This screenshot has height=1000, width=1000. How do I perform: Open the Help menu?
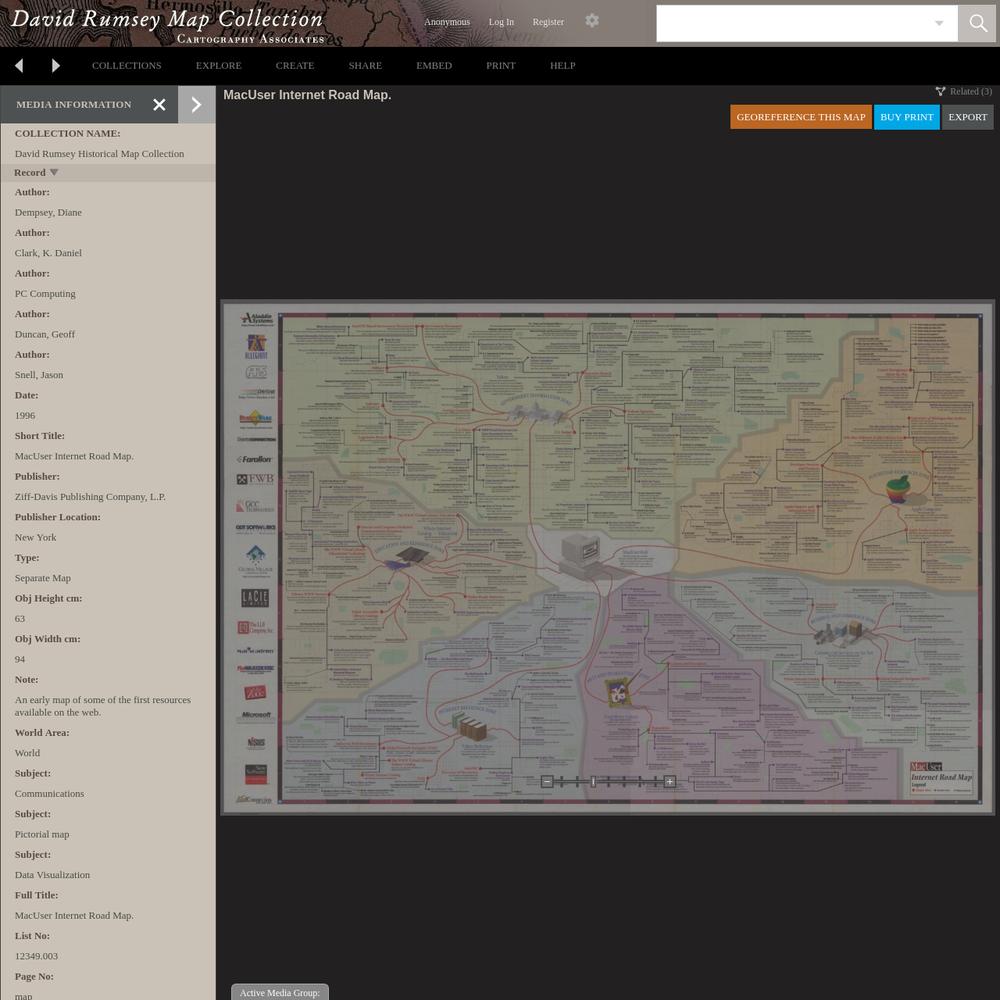[x=562, y=66]
